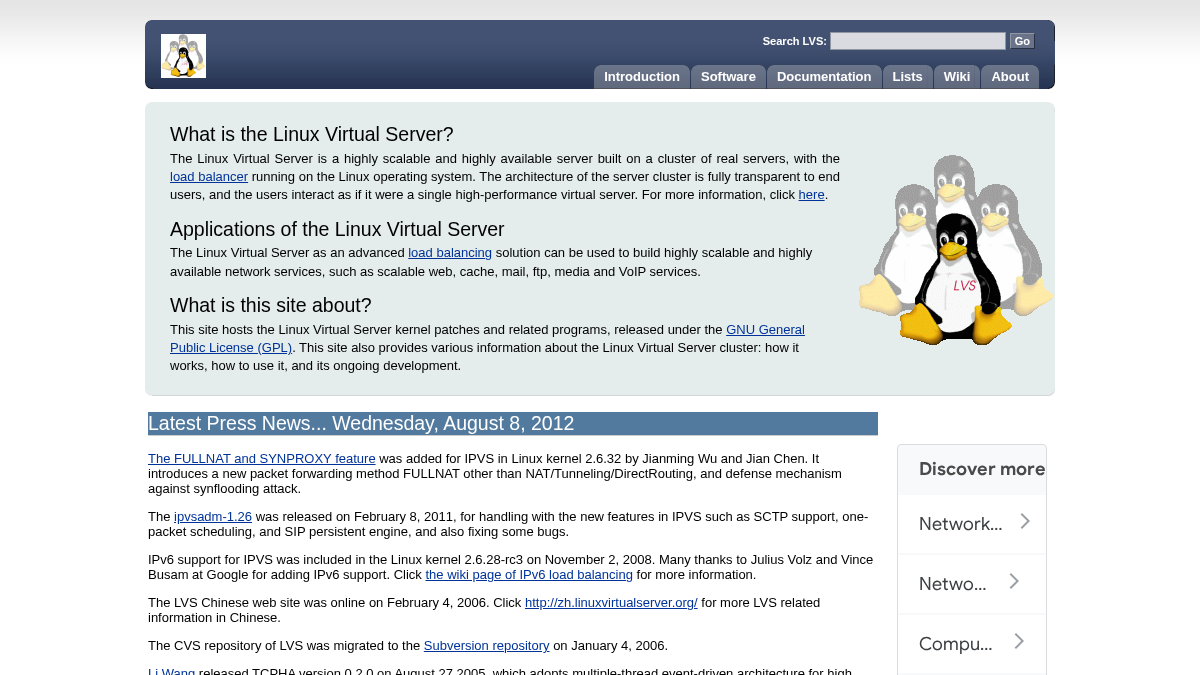Viewport: 1200px width, 675px height.
Task: Open the Documentation tab
Action: click(824, 77)
